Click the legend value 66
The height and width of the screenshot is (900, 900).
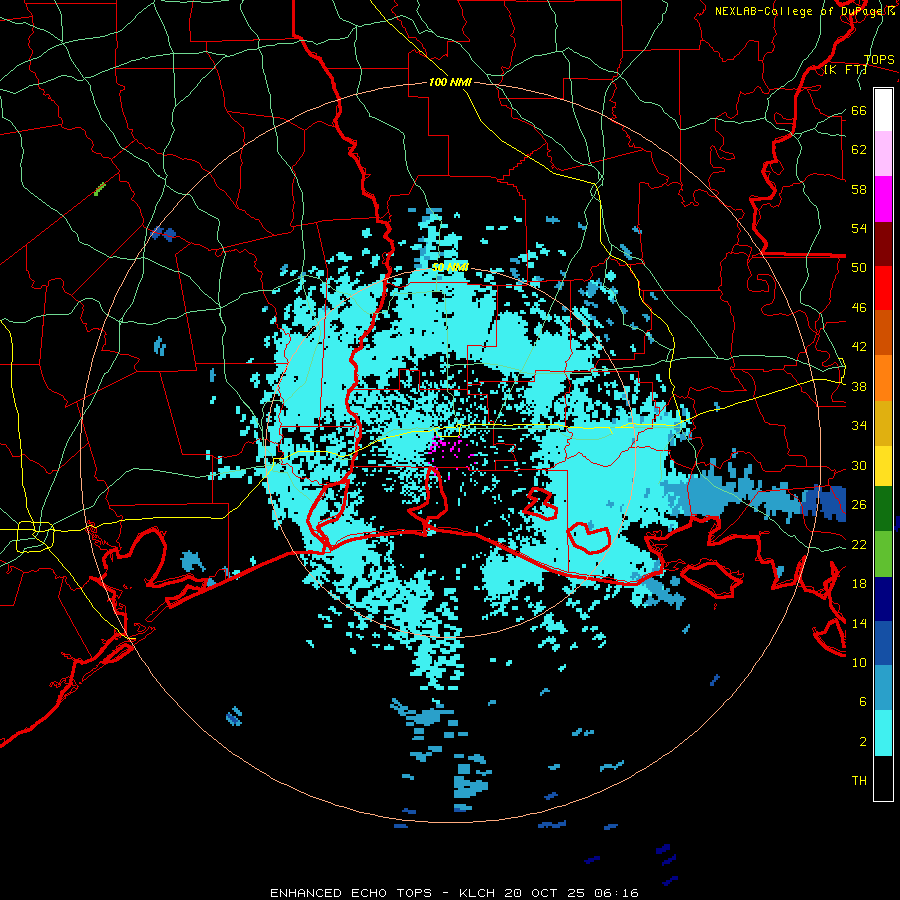859,111
